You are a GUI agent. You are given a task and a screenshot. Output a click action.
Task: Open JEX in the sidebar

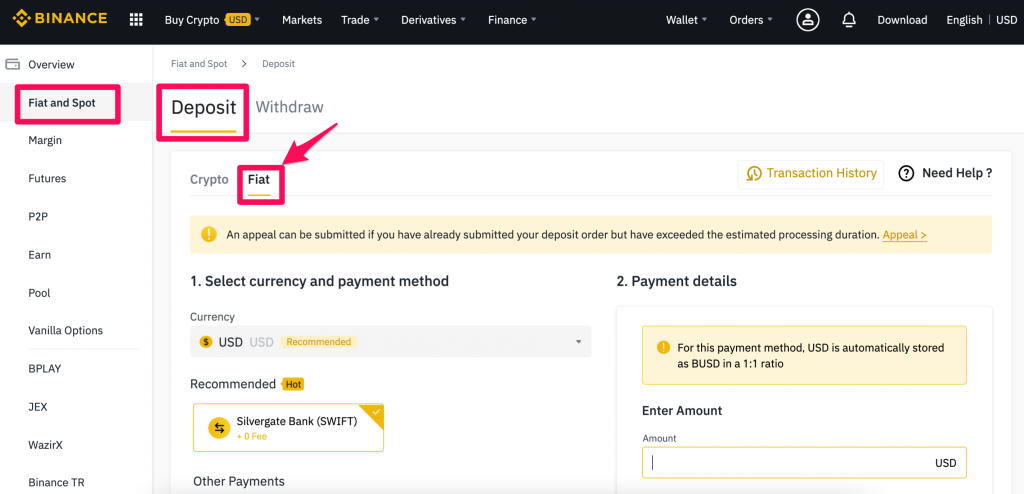point(38,407)
